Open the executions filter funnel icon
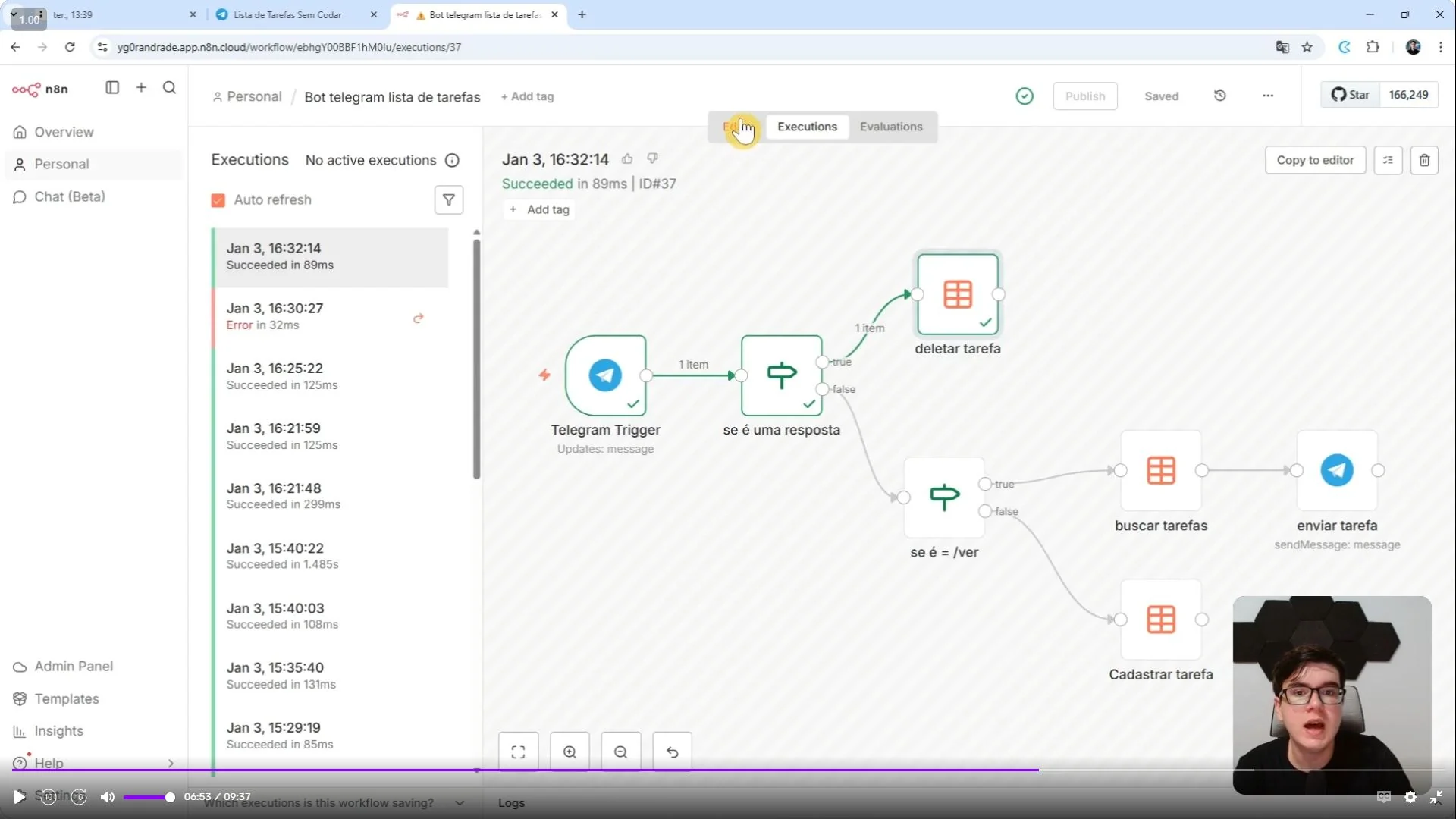 449,200
